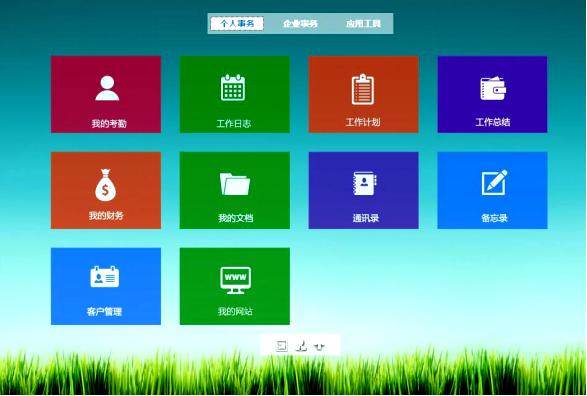Viewport: 587px width, 396px height.
Task: Switch to the 企业事务 tab
Action: point(300,24)
